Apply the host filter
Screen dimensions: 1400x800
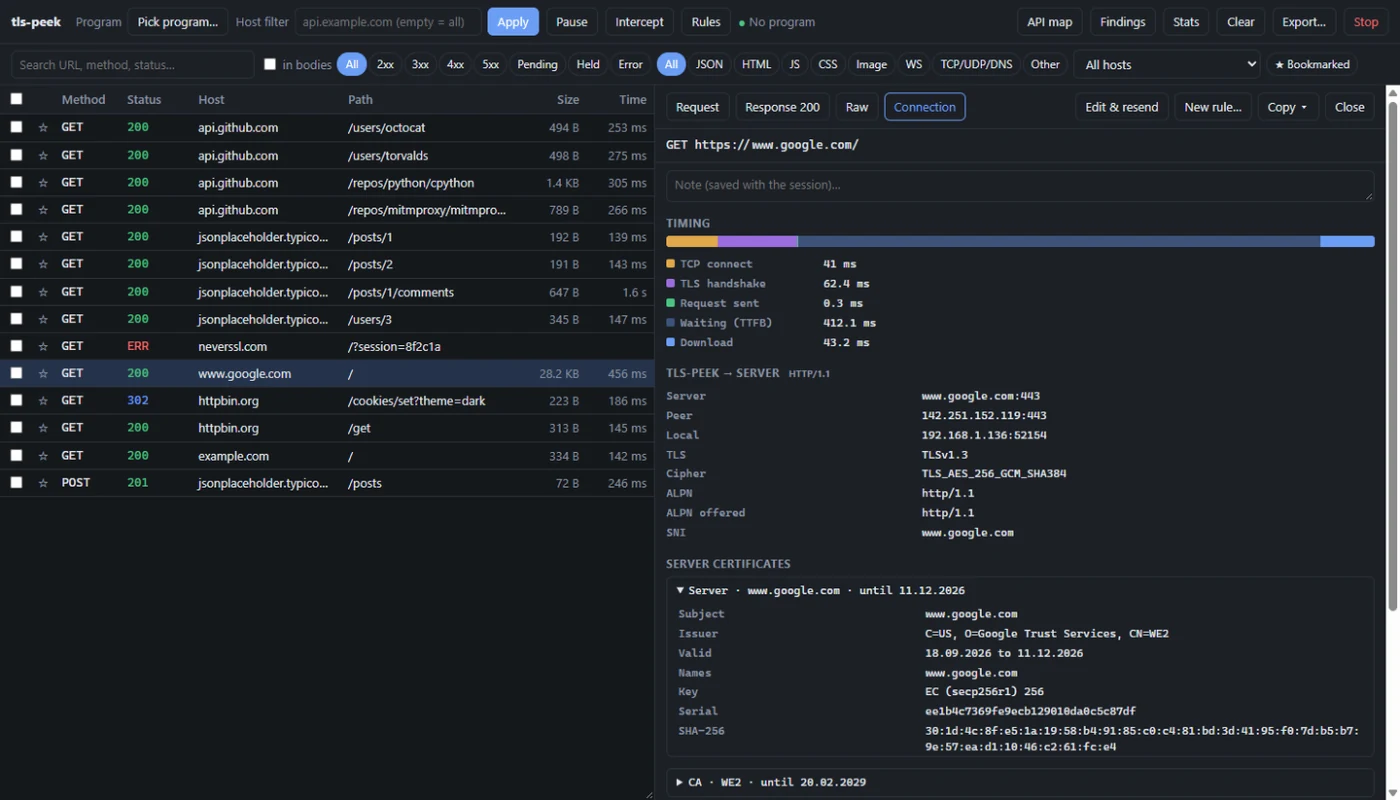coord(513,22)
